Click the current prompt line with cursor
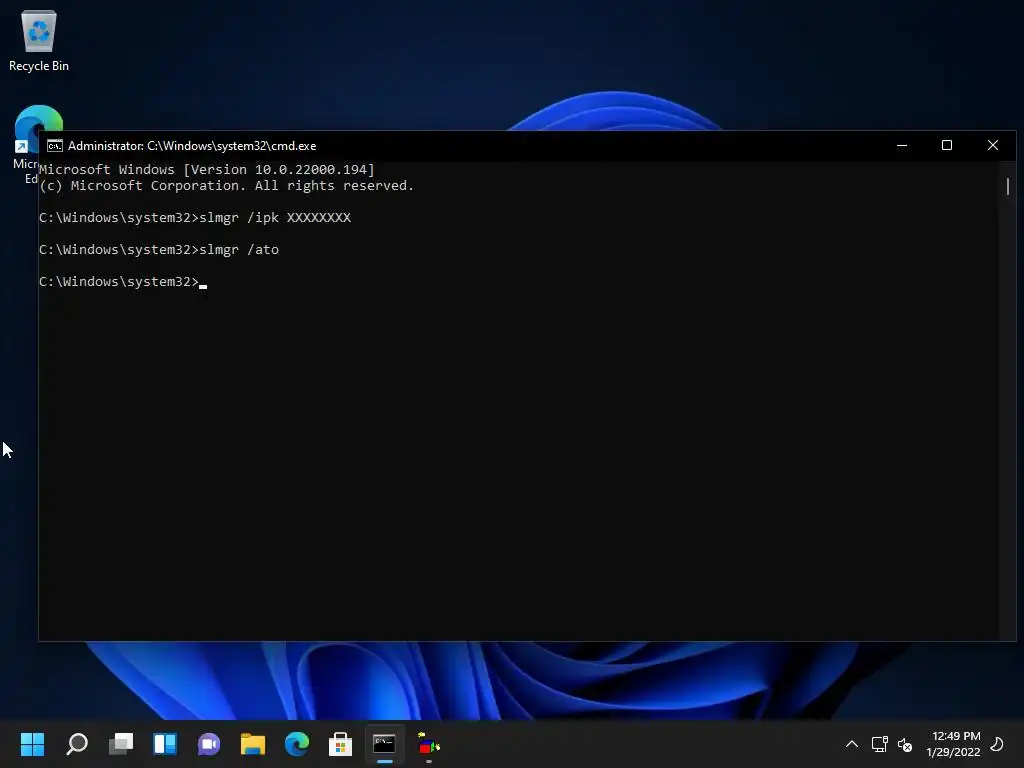1024x768 pixels. (x=123, y=281)
